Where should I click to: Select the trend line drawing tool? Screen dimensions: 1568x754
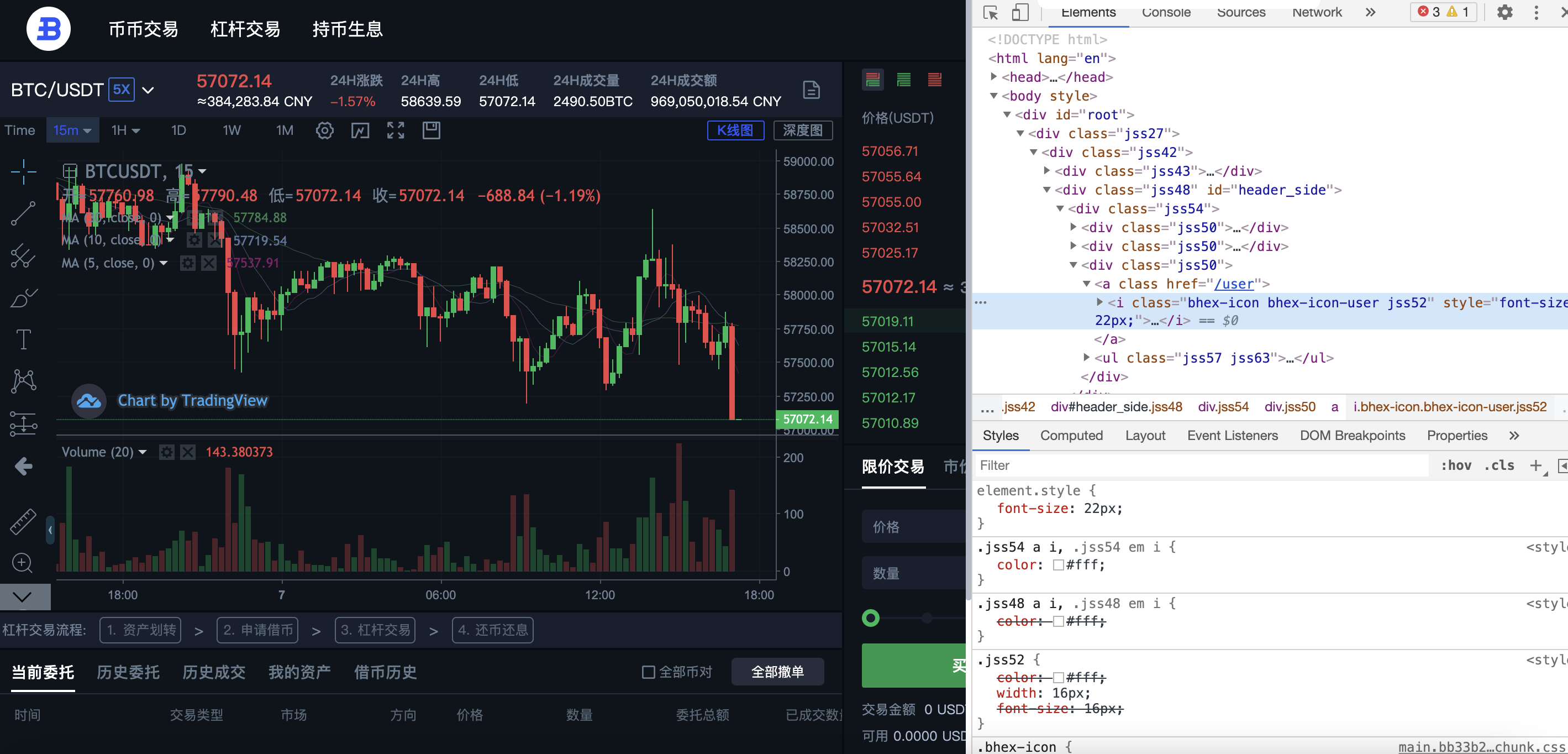click(x=23, y=213)
